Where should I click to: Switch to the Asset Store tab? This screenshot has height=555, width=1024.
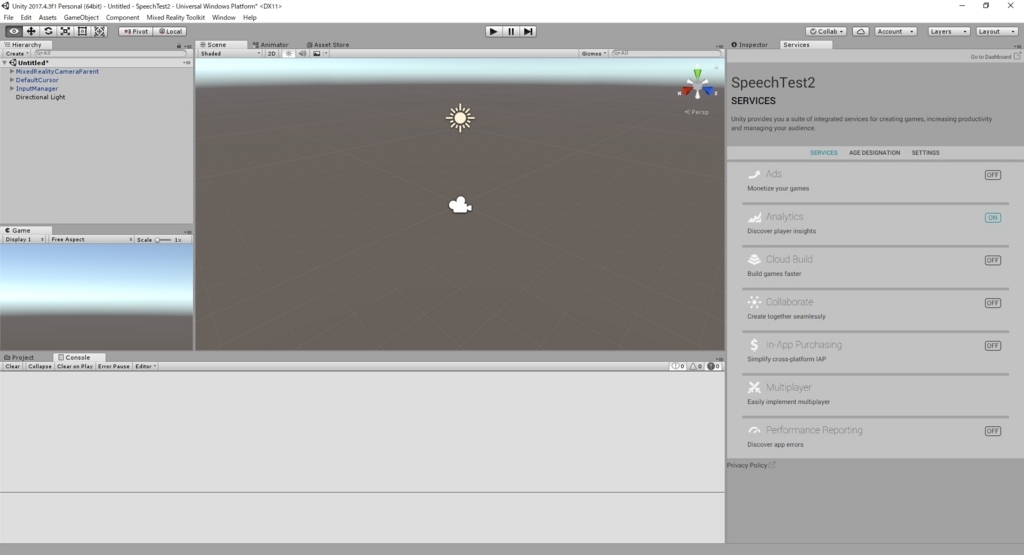[328, 45]
